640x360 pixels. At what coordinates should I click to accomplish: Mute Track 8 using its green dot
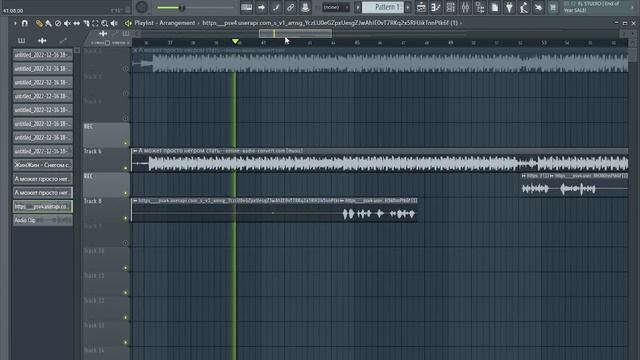[126, 218]
